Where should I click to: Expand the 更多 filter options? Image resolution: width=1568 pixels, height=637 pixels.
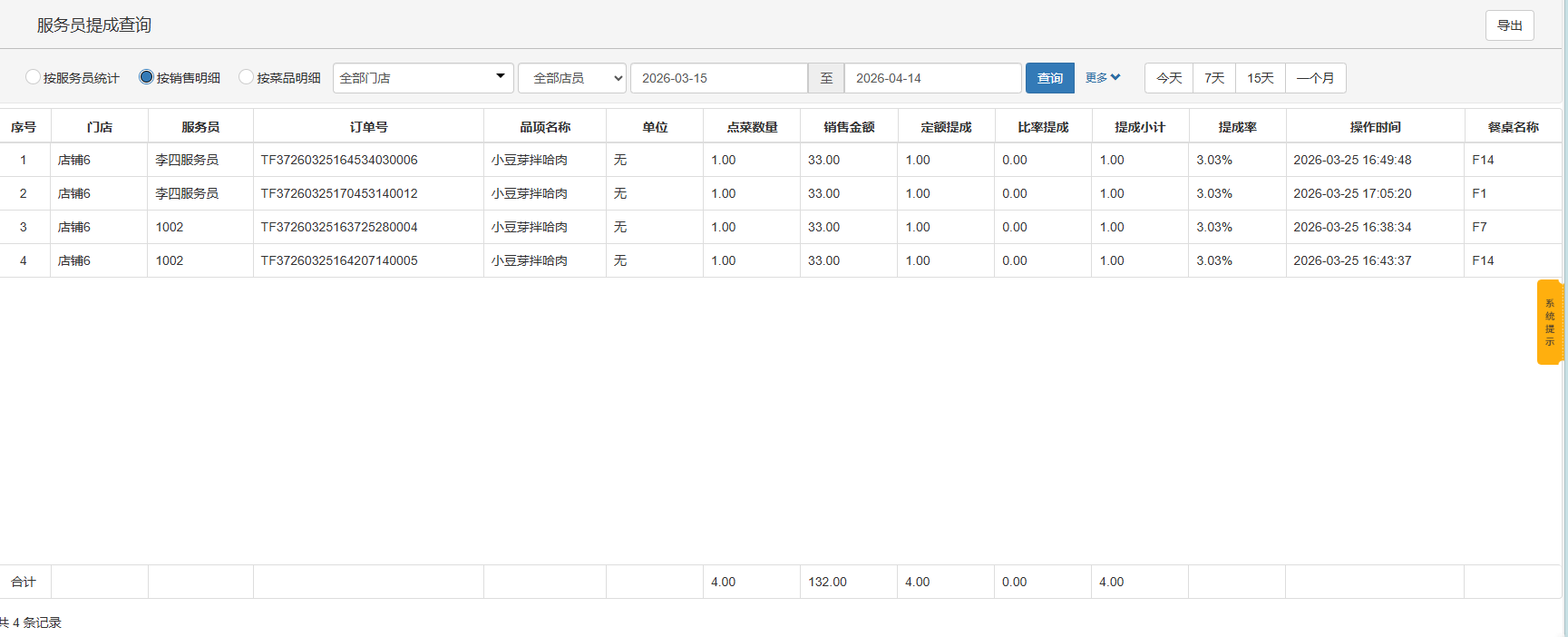(1103, 78)
